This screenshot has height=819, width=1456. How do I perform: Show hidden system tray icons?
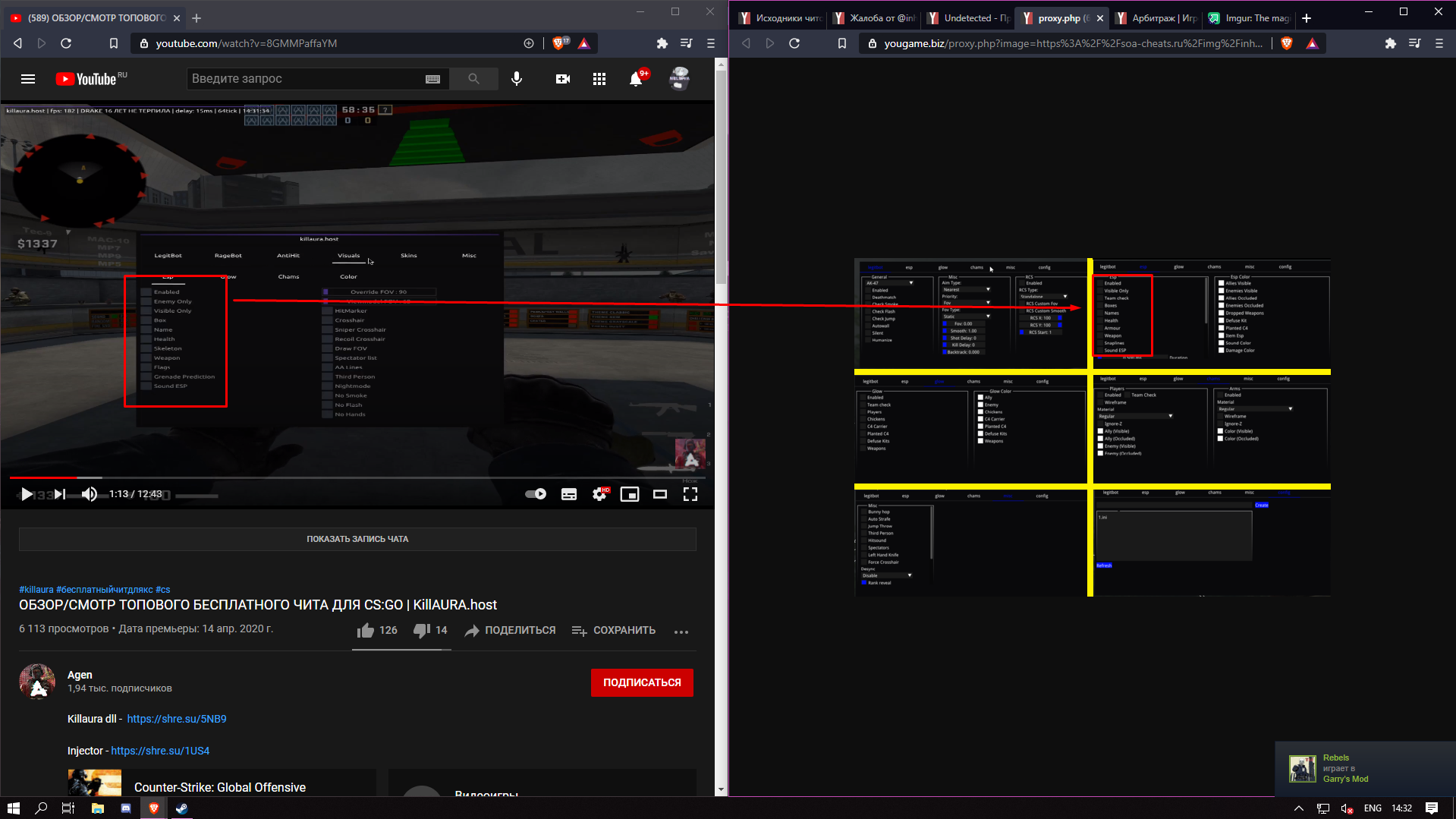pos(1298,808)
